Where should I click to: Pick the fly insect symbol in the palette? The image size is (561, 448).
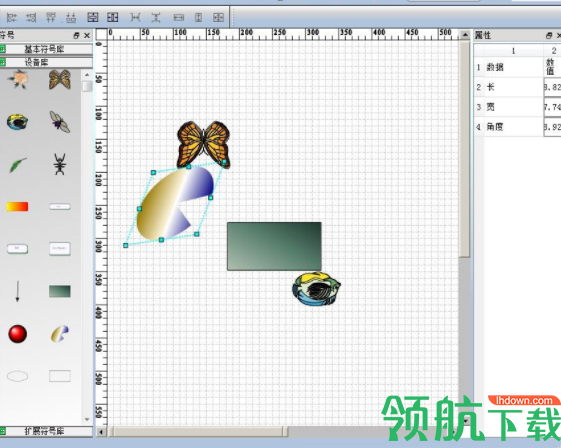point(60,122)
